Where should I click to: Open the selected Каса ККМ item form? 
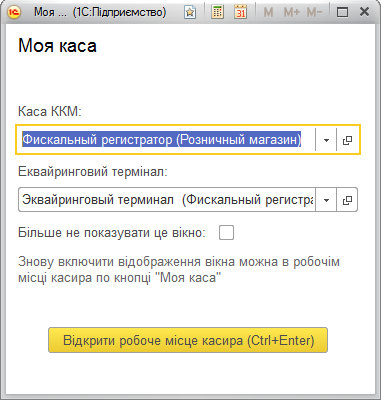coord(347,140)
